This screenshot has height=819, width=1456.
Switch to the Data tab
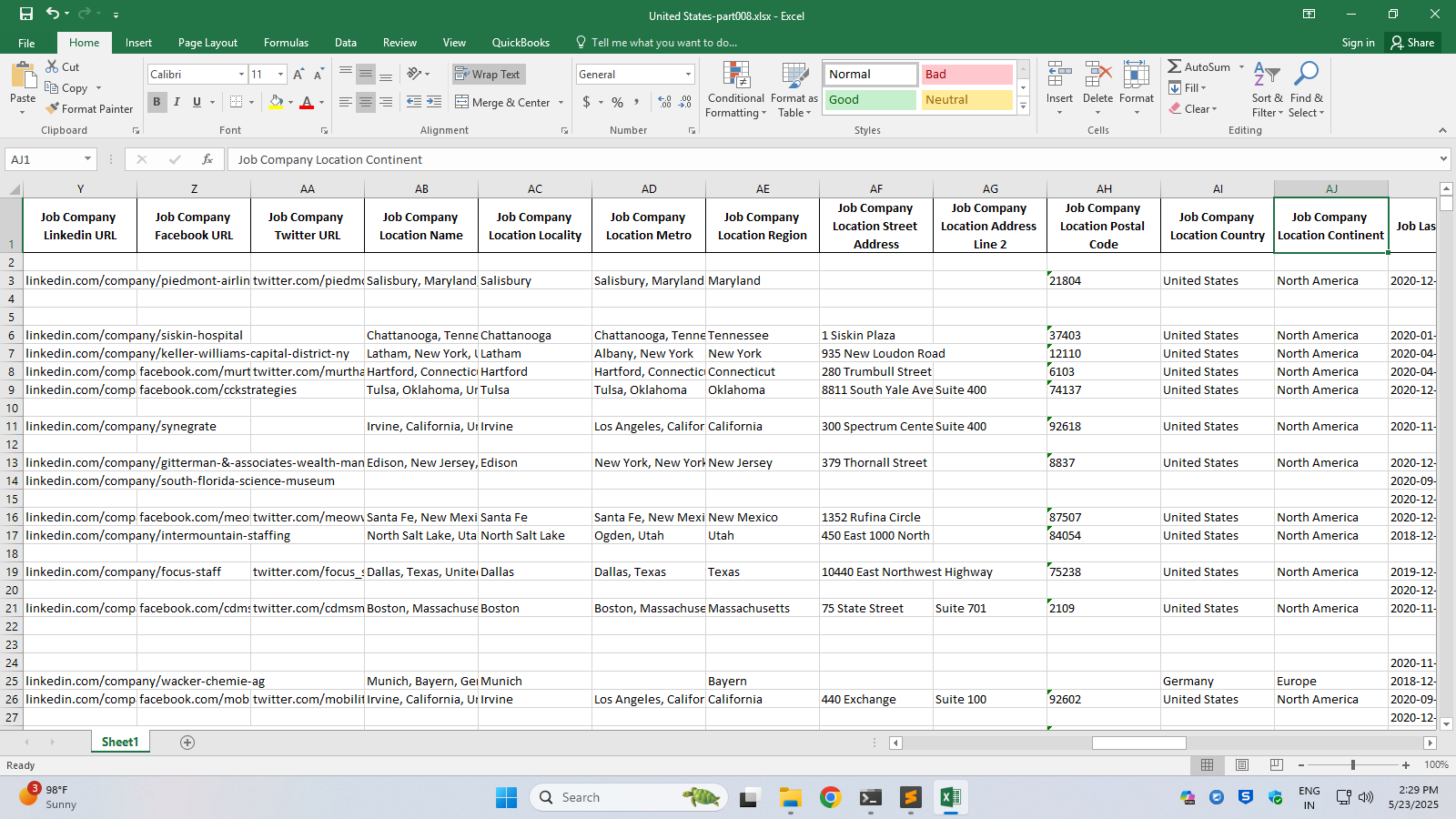click(346, 43)
